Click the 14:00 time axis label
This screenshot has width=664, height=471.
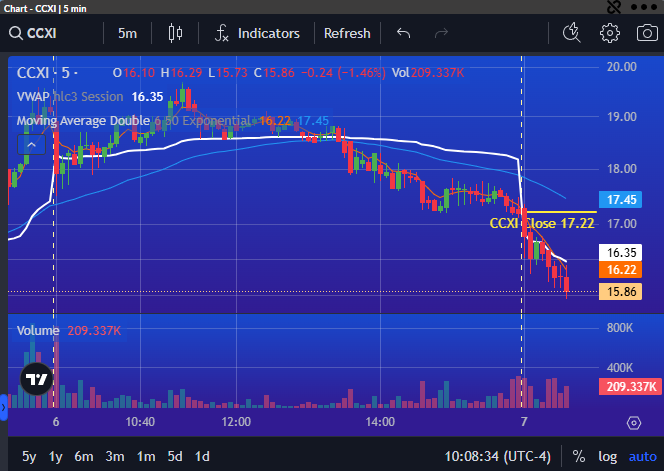pyautogui.click(x=380, y=422)
